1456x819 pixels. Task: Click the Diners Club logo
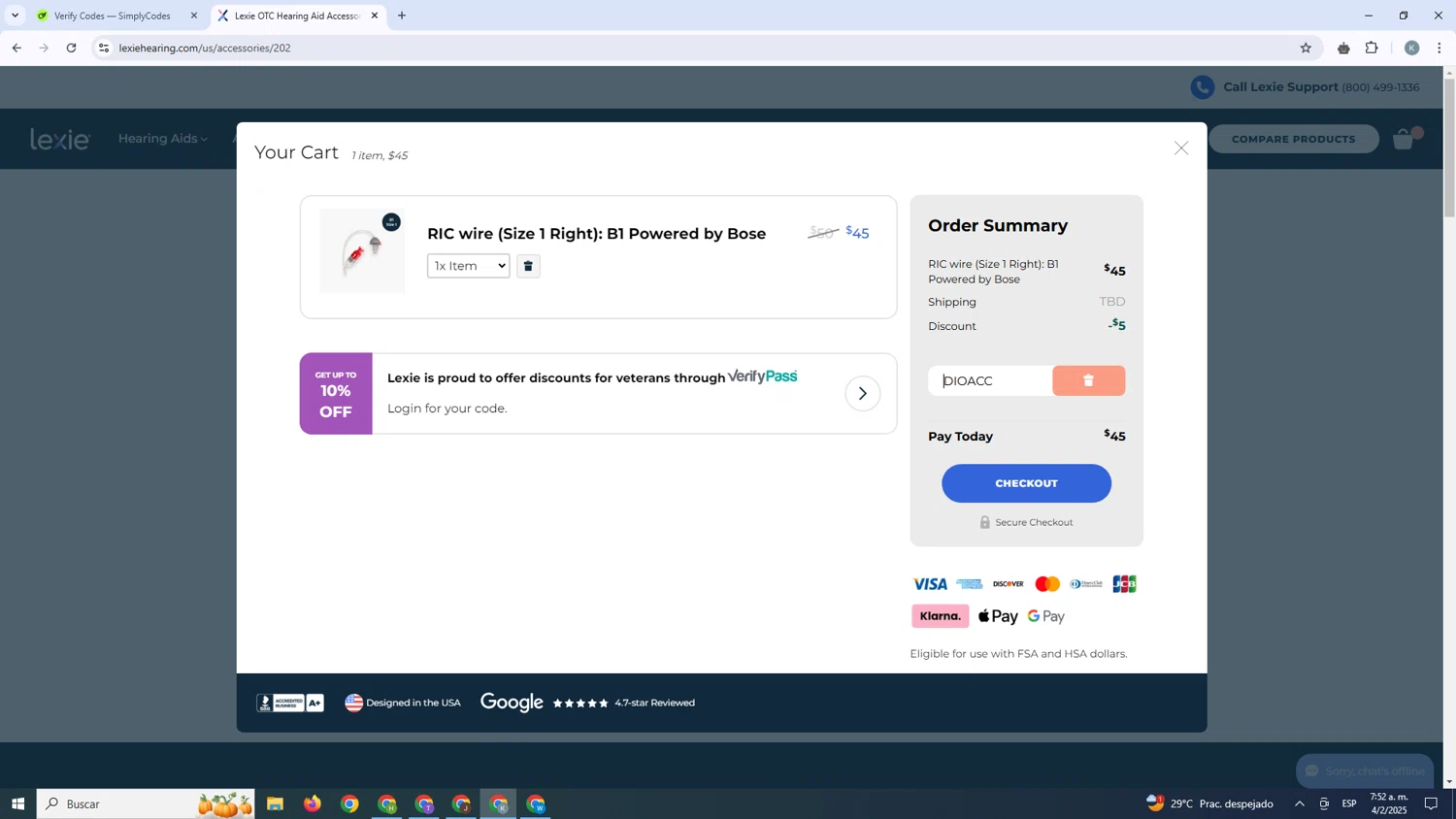click(x=1086, y=584)
